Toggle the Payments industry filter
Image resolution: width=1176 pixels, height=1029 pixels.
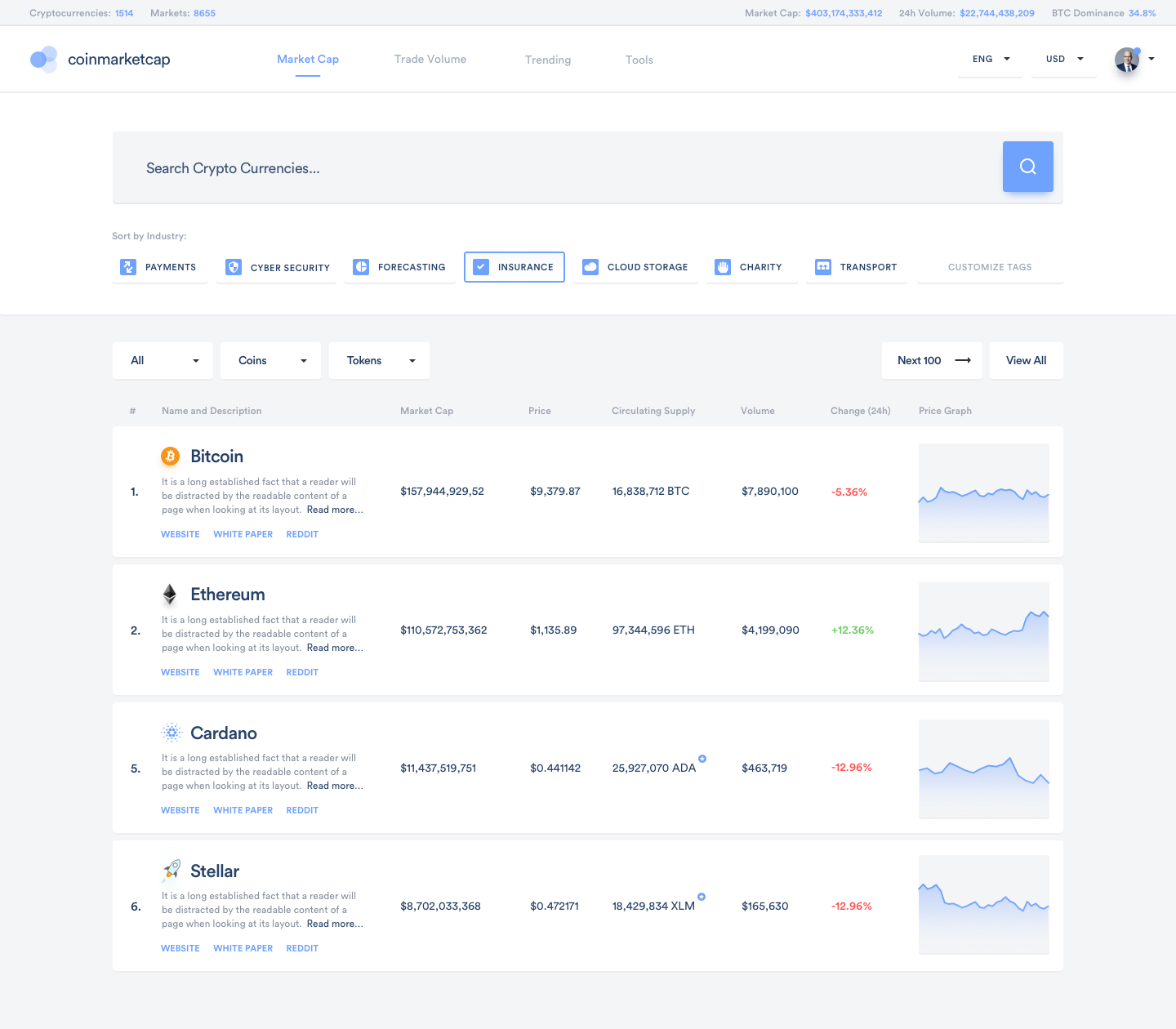coord(159,267)
